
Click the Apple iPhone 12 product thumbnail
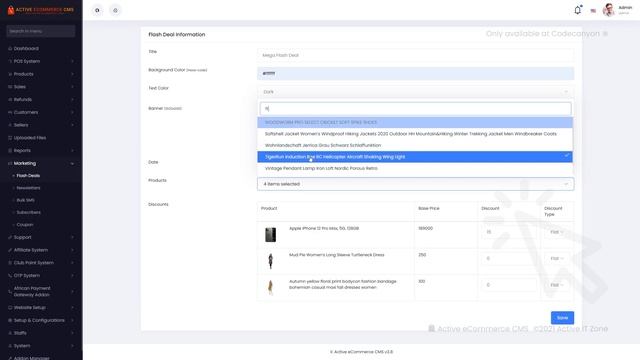[270, 235]
